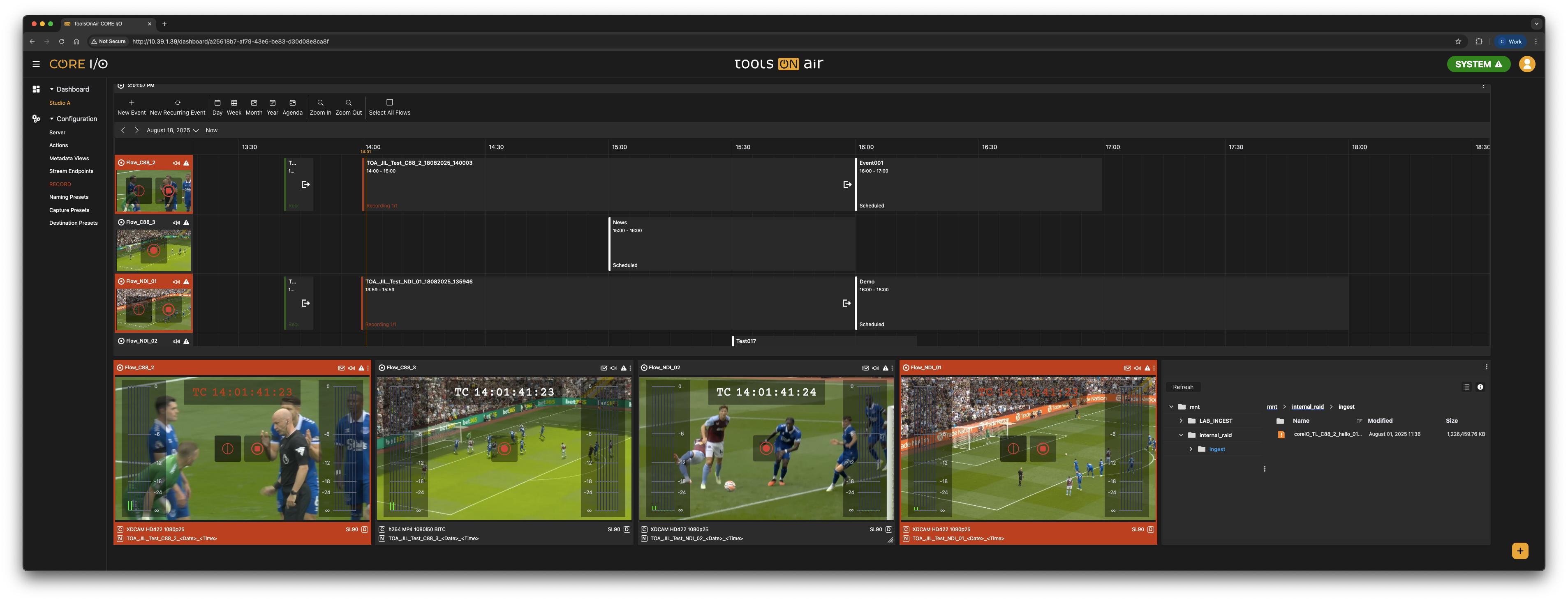The image size is (1568, 601).
Task: Toggle Flow_C88_3 selection in timeline row
Action: click(x=121, y=222)
